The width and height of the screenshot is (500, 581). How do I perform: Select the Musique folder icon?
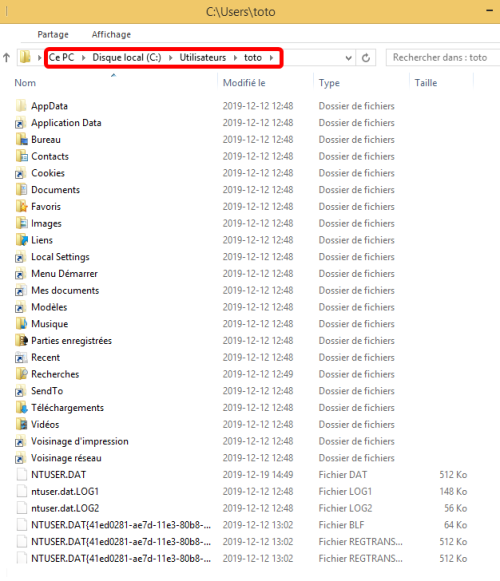(21, 324)
